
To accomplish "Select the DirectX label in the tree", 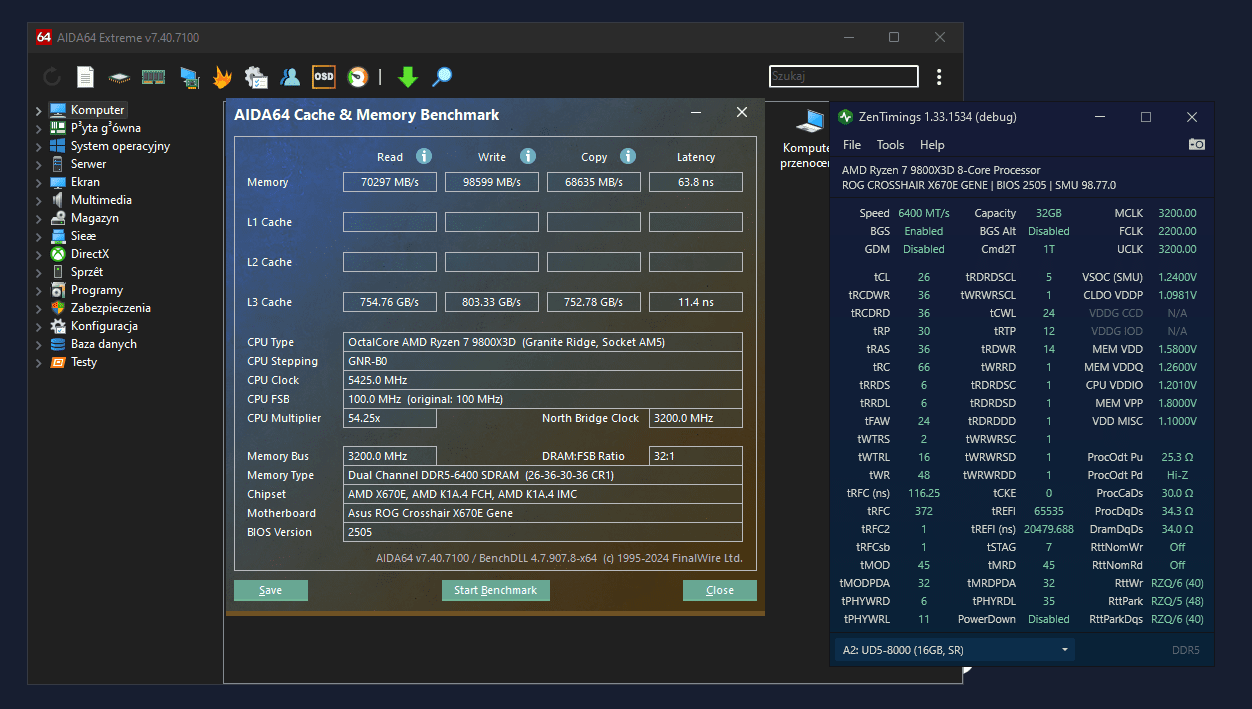I will pos(90,254).
